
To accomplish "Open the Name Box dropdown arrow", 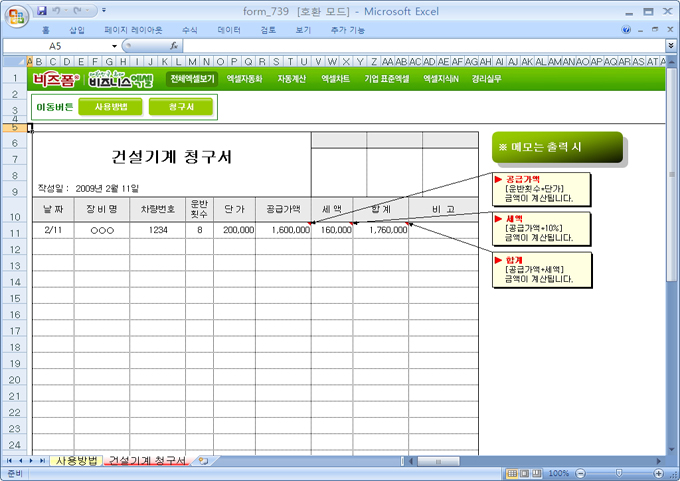I will pyautogui.click(x=114, y=46).
